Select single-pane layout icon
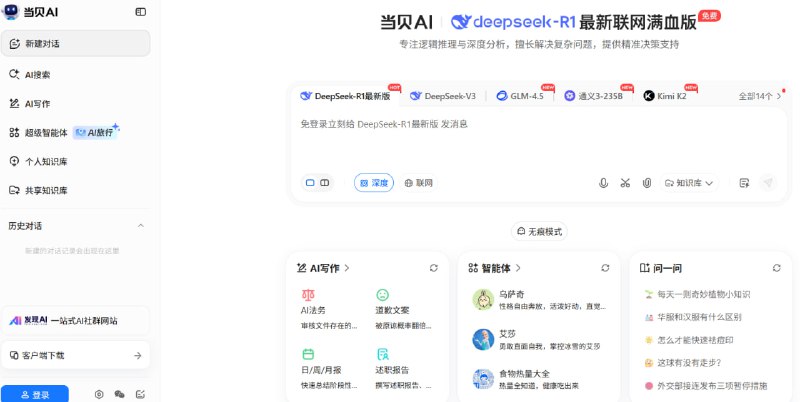This screenshot has height=402, width=800. point(310,183)
